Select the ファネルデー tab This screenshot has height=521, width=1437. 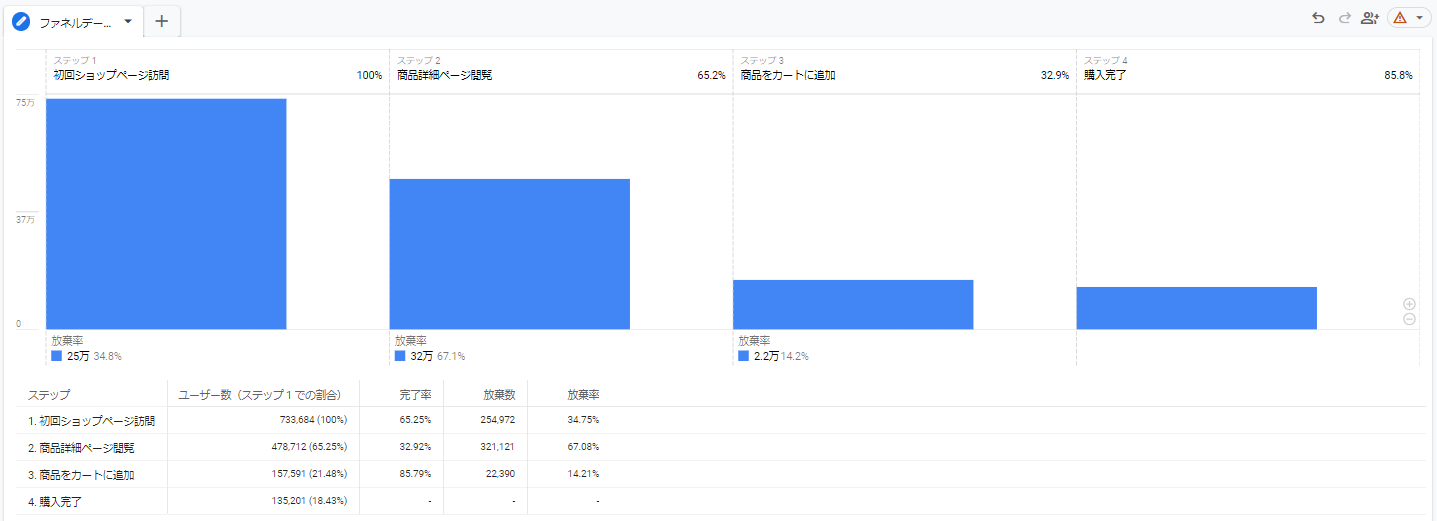pos(75,22)
